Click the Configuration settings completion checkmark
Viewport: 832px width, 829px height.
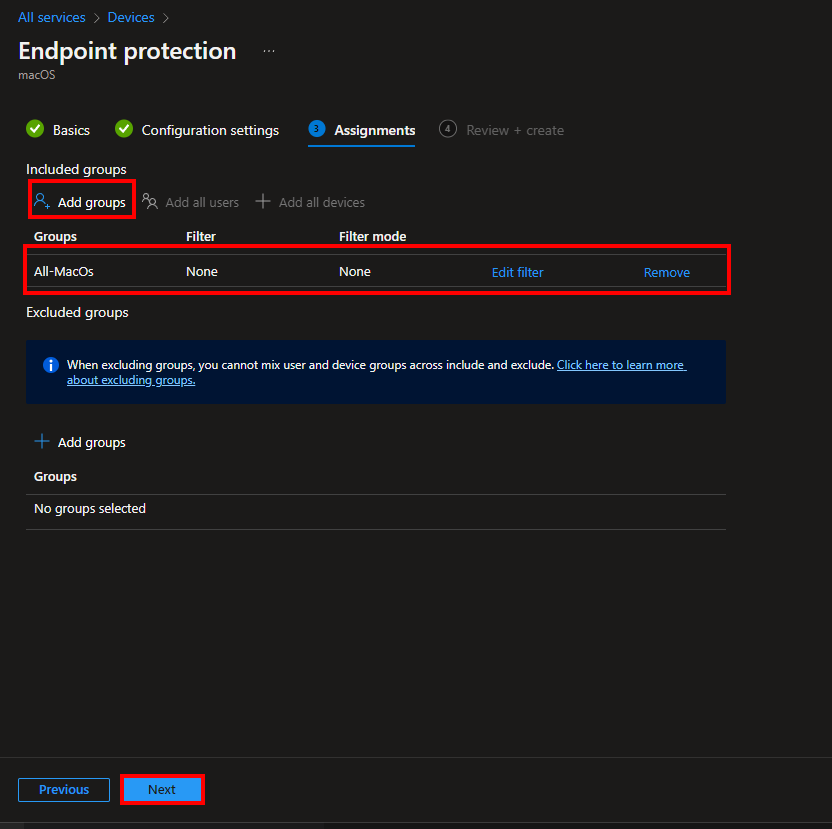coord(123,129)
